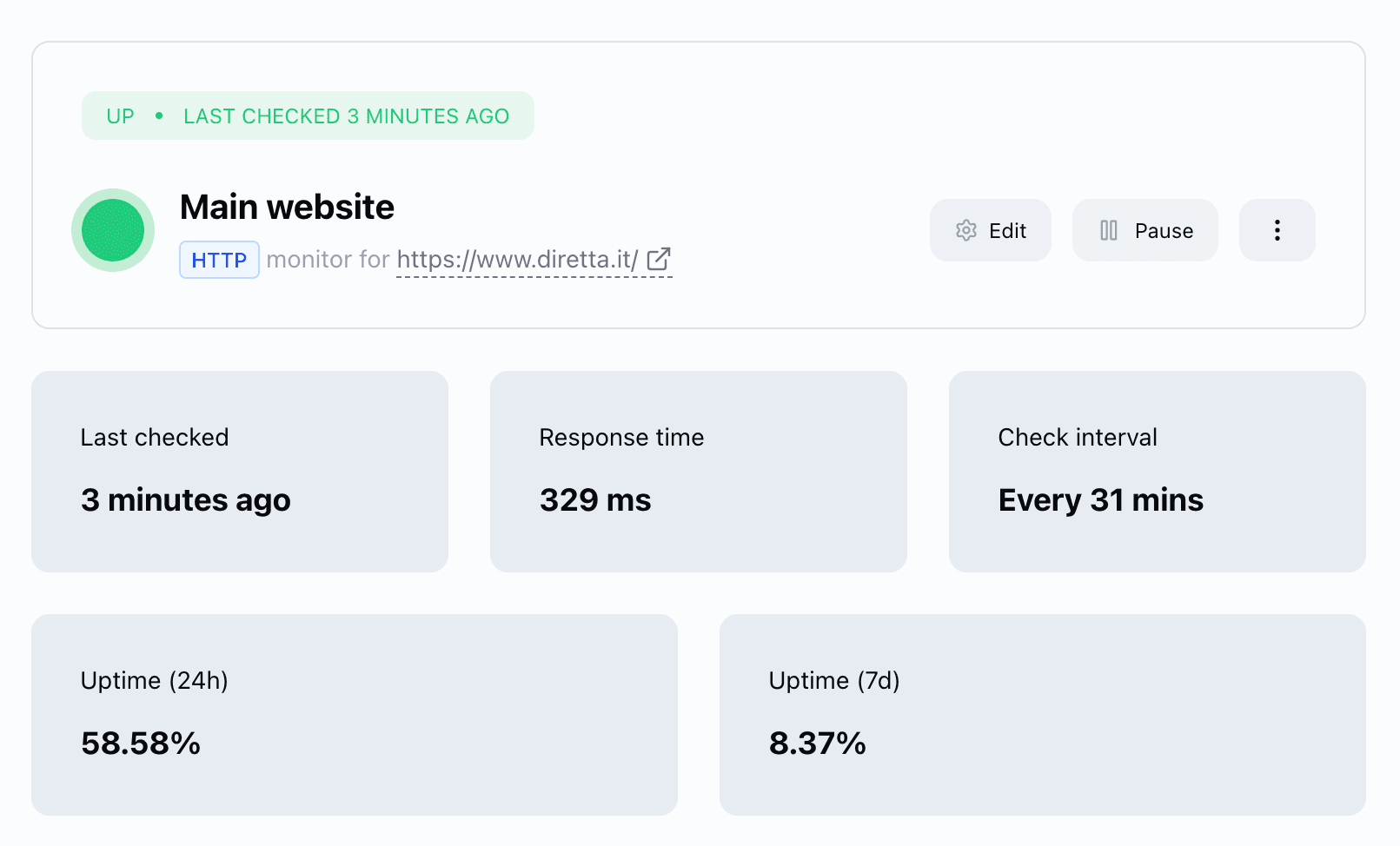1400x846 pixels.
Task: Click the gear icon on the Edit button
Action: pos(966,230)
